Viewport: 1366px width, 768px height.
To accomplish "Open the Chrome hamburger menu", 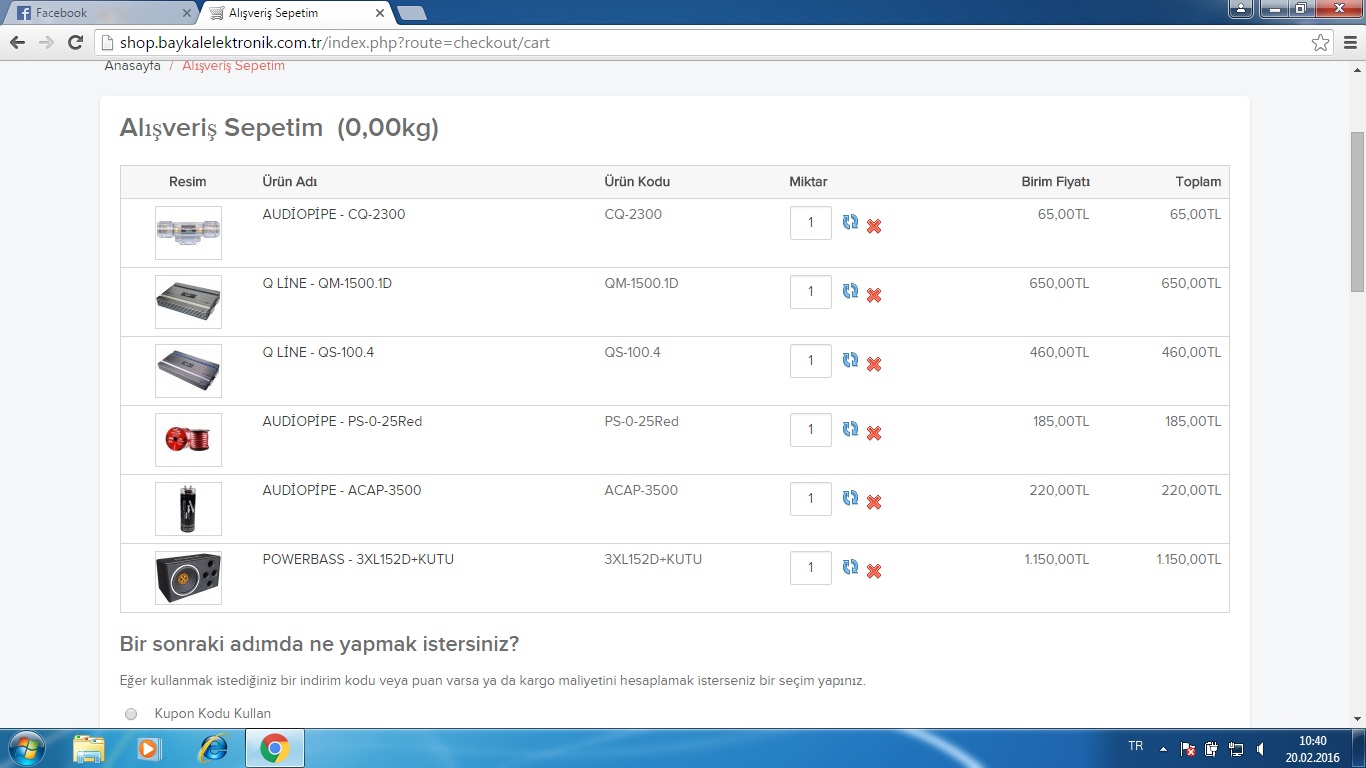I will click(1349, 43).
